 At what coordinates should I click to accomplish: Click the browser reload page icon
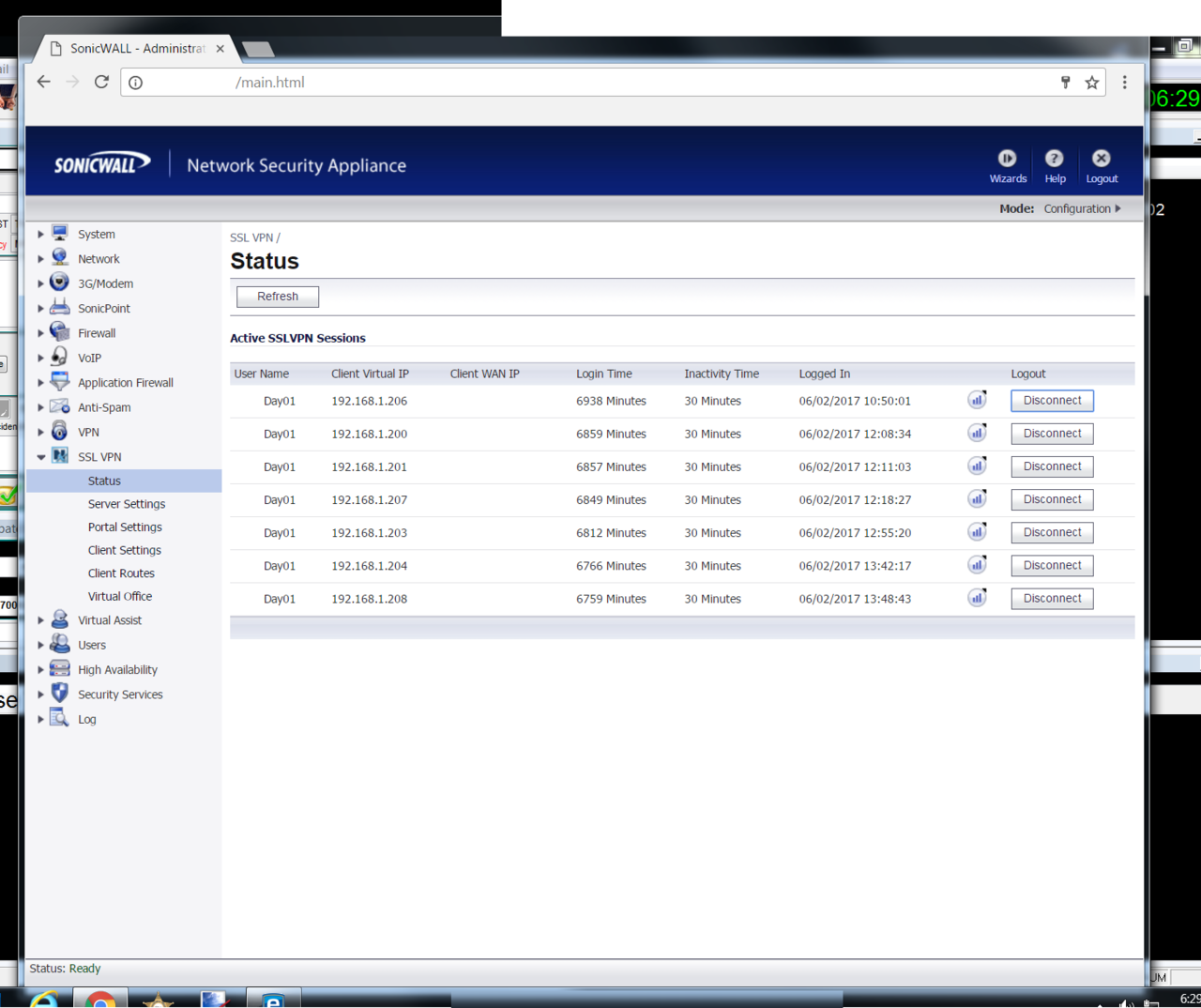click(101, 83)
